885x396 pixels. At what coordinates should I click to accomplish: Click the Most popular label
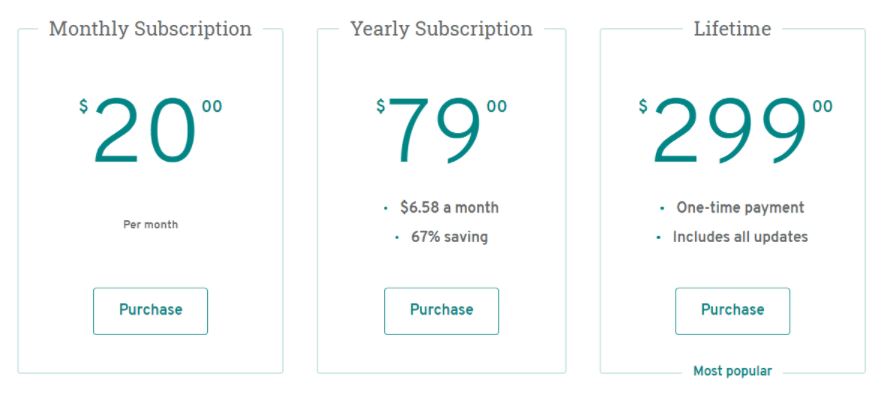[x=733, y=371]
